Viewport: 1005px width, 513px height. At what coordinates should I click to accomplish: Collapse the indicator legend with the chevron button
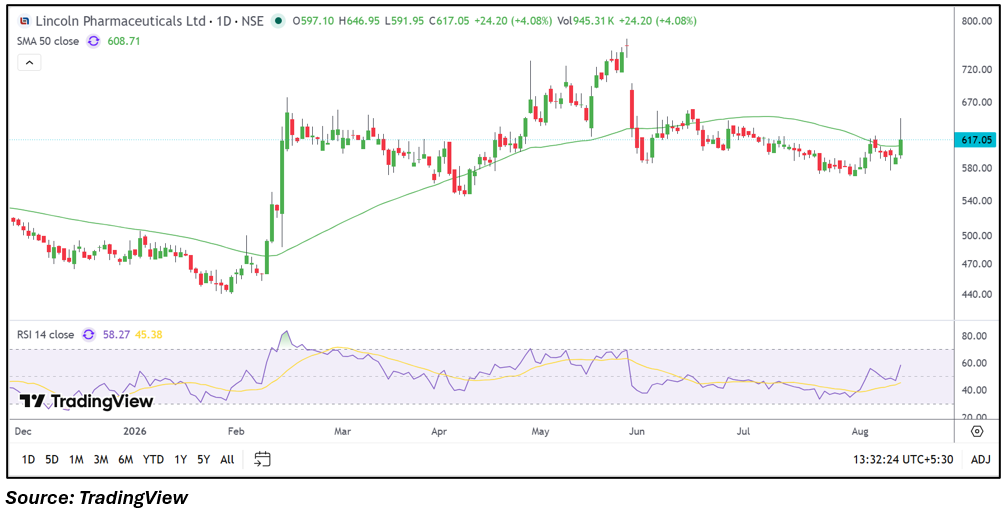[29, 63]
